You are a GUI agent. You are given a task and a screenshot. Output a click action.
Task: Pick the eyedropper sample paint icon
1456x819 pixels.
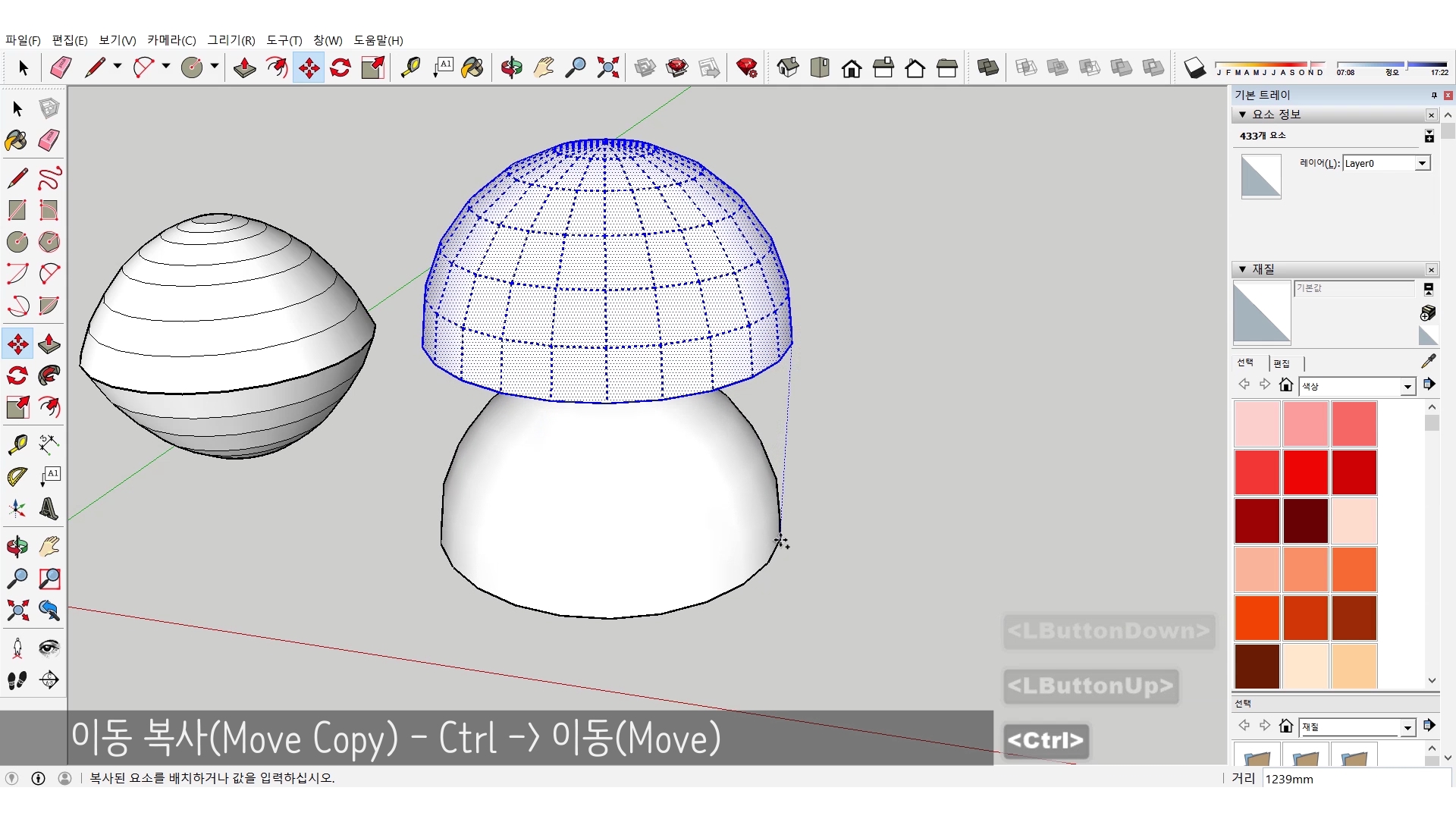tap(1429, 361)
